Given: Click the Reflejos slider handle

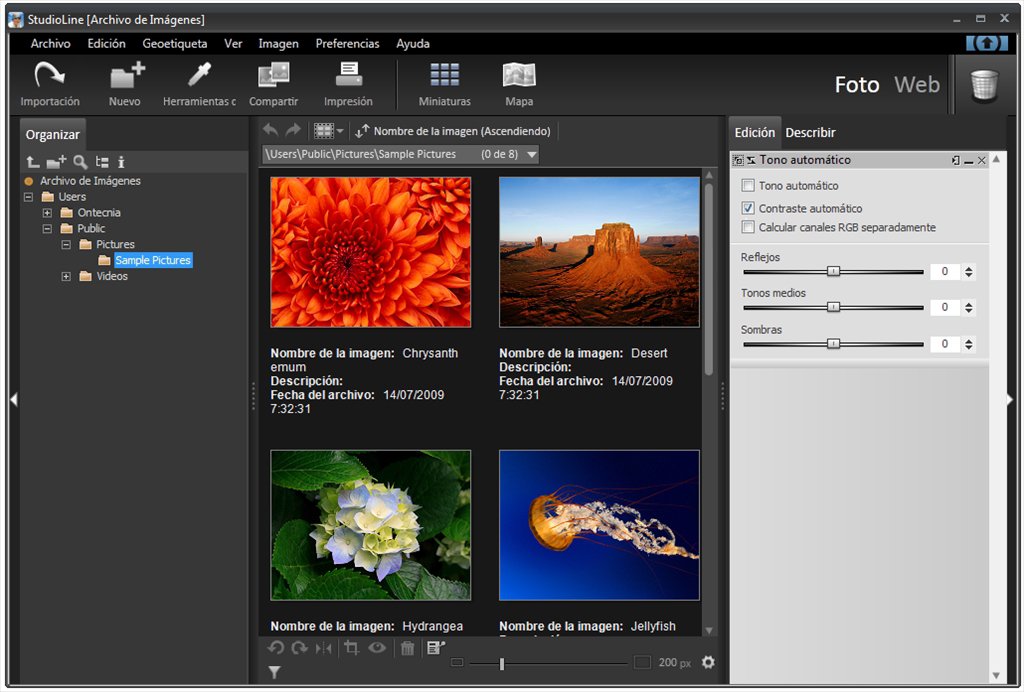Looking at the screenshot, I should [833, 271].
